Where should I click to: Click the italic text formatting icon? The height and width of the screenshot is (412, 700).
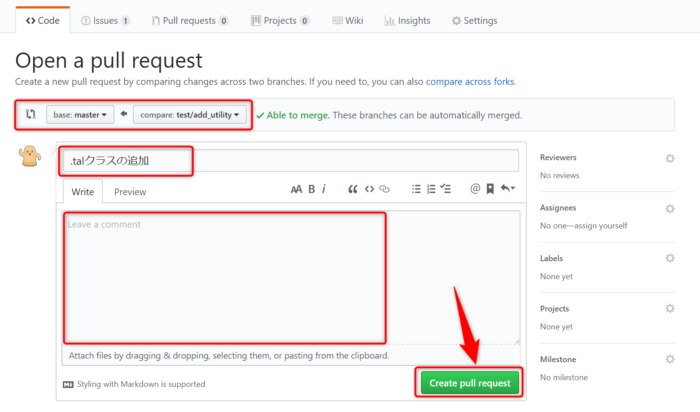pyautogui.click(x=324, y=189)
